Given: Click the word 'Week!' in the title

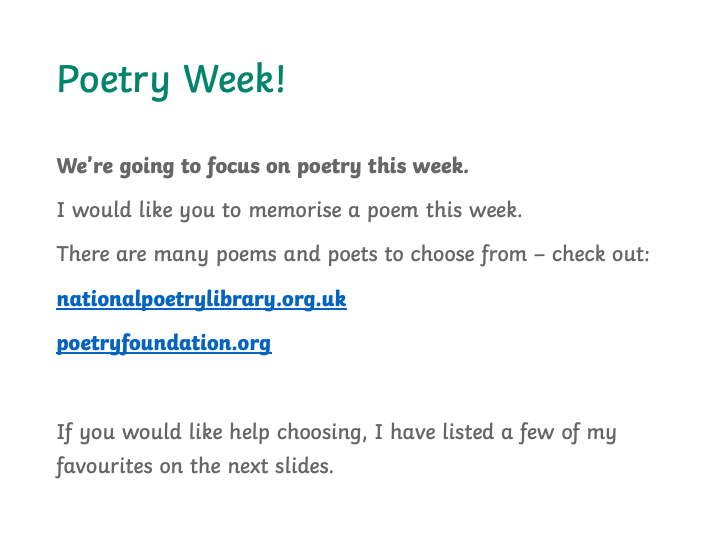Looking at the screenshot, I should coord(234,79).
